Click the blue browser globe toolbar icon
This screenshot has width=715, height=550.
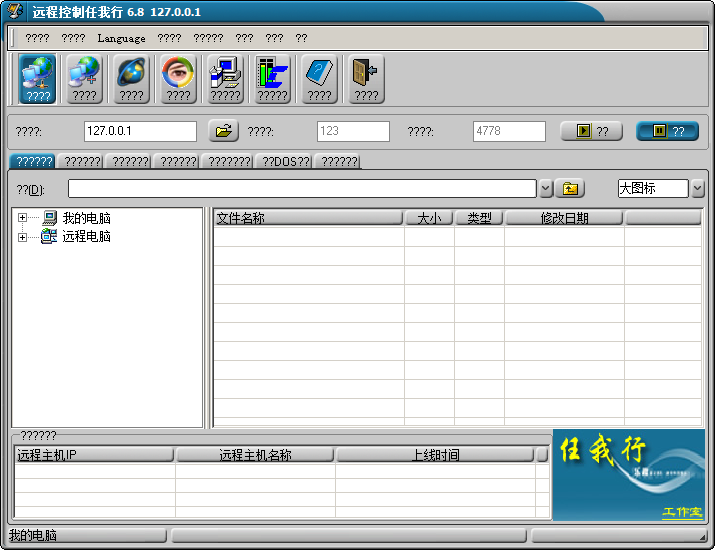tap(132, 78)
